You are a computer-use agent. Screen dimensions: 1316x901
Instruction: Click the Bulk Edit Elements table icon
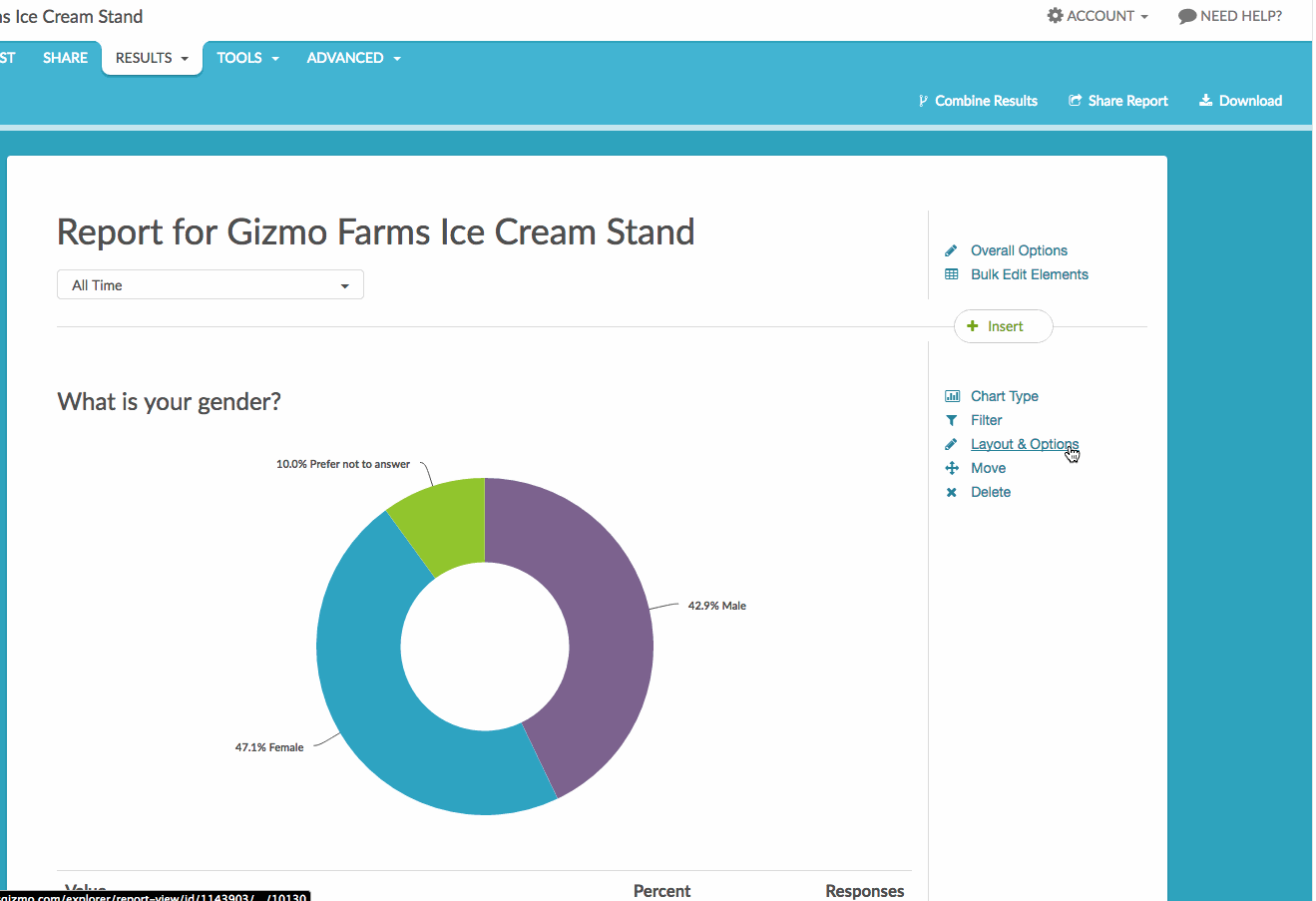[x=952, y=274]
